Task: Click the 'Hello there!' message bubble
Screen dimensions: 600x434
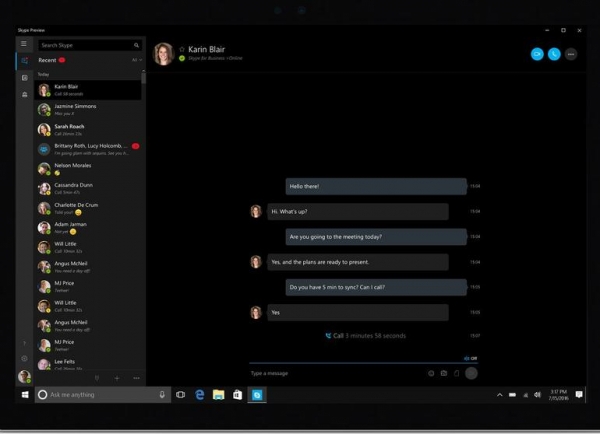Action: [x=376, y=186]
